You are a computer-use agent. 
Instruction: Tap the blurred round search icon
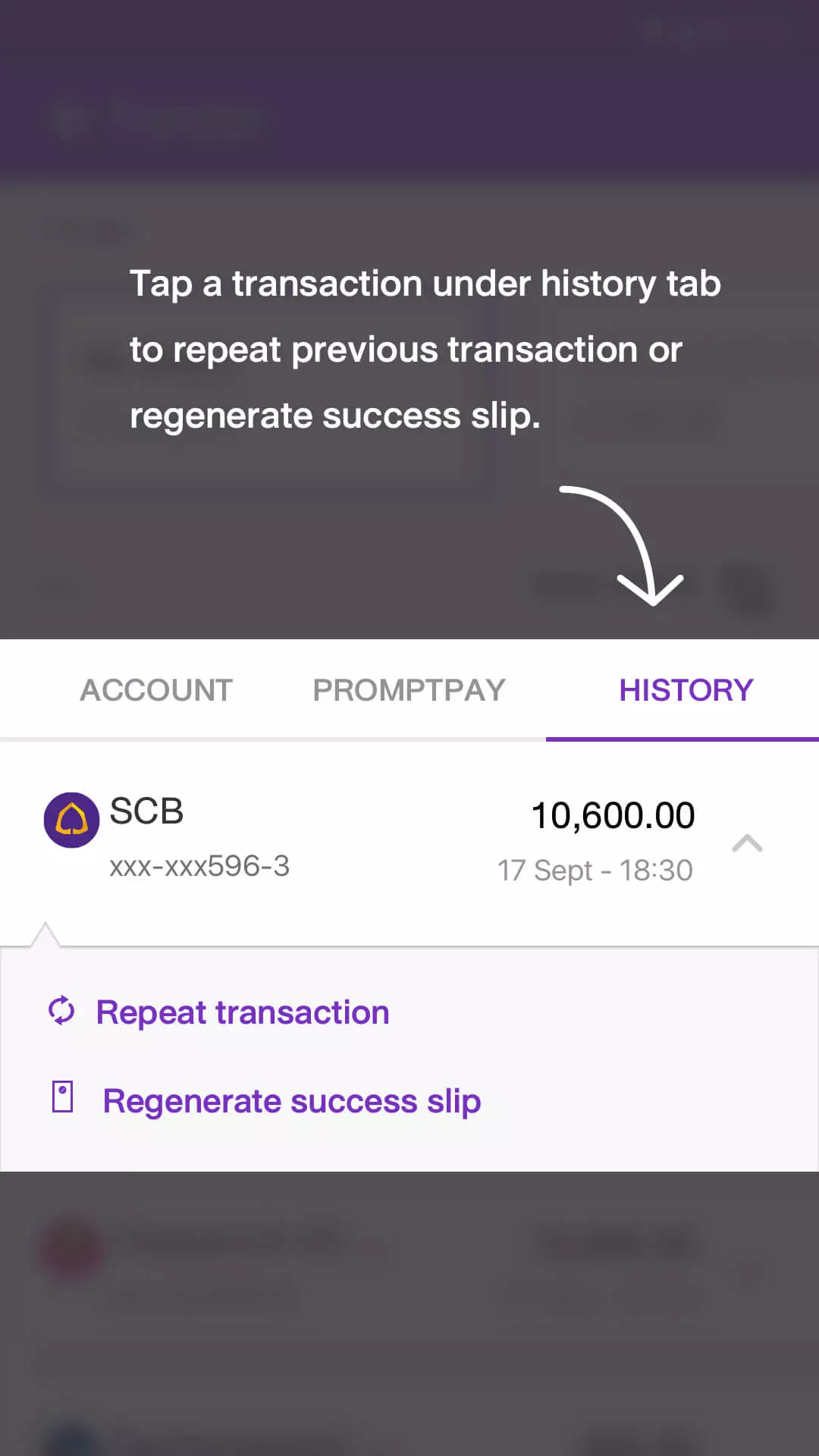tap(747, 590)
